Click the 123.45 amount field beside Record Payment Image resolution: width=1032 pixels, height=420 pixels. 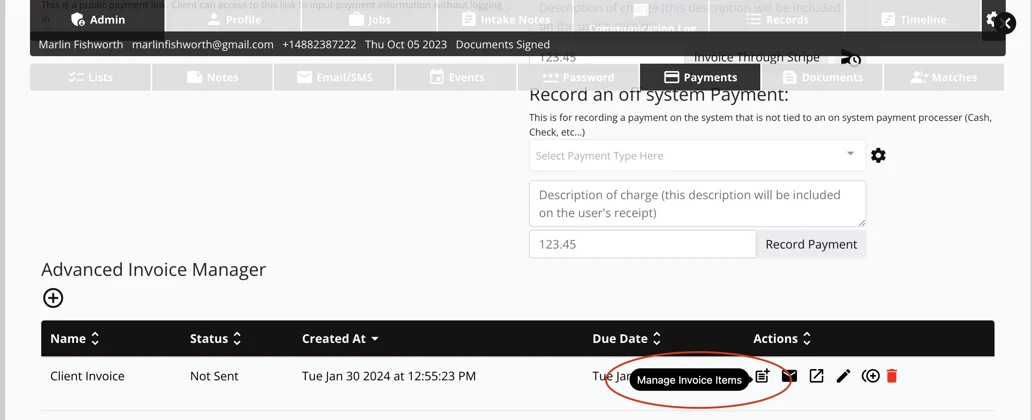(x=642, y=244)
